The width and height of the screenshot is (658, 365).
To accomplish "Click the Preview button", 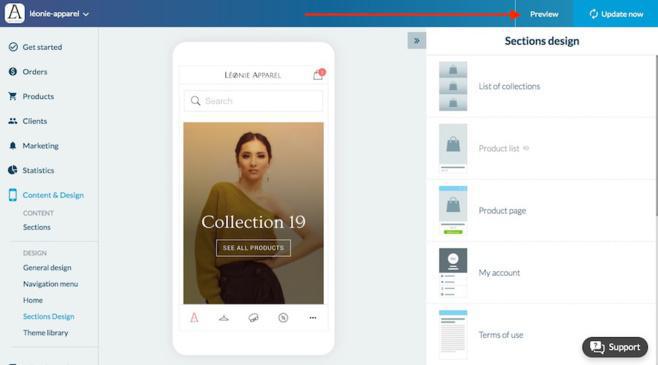I will tap(544, 14).
